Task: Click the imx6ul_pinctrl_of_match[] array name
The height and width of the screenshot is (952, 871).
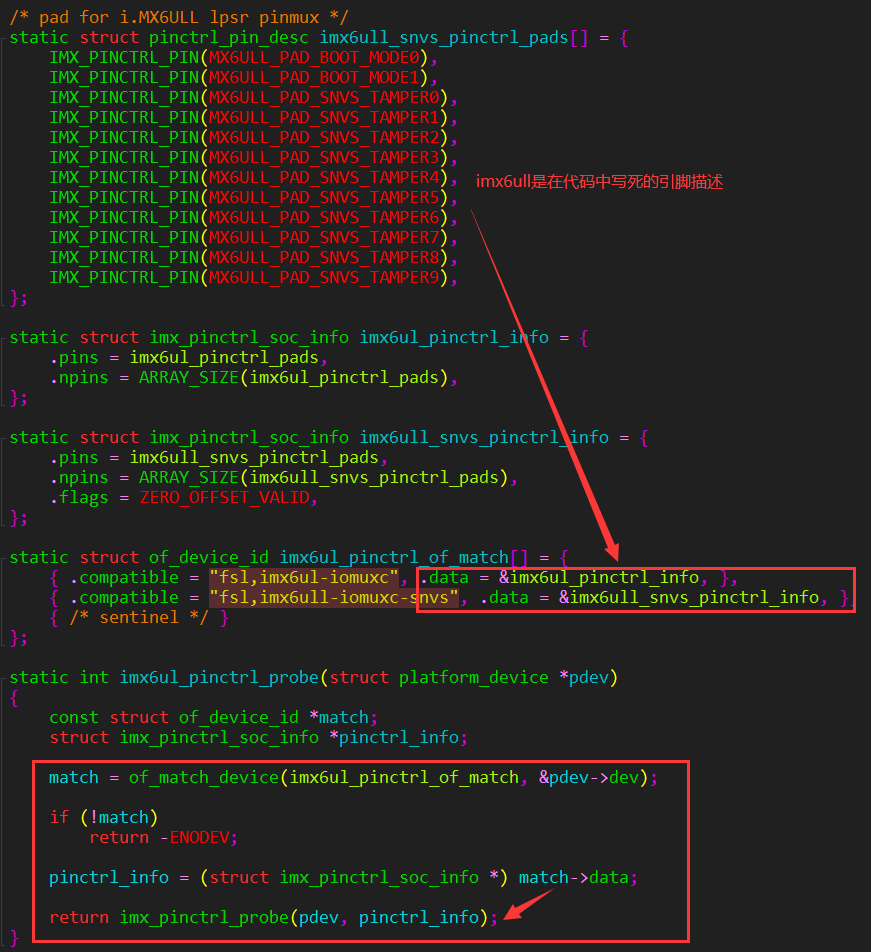Action: pos(404,558)
